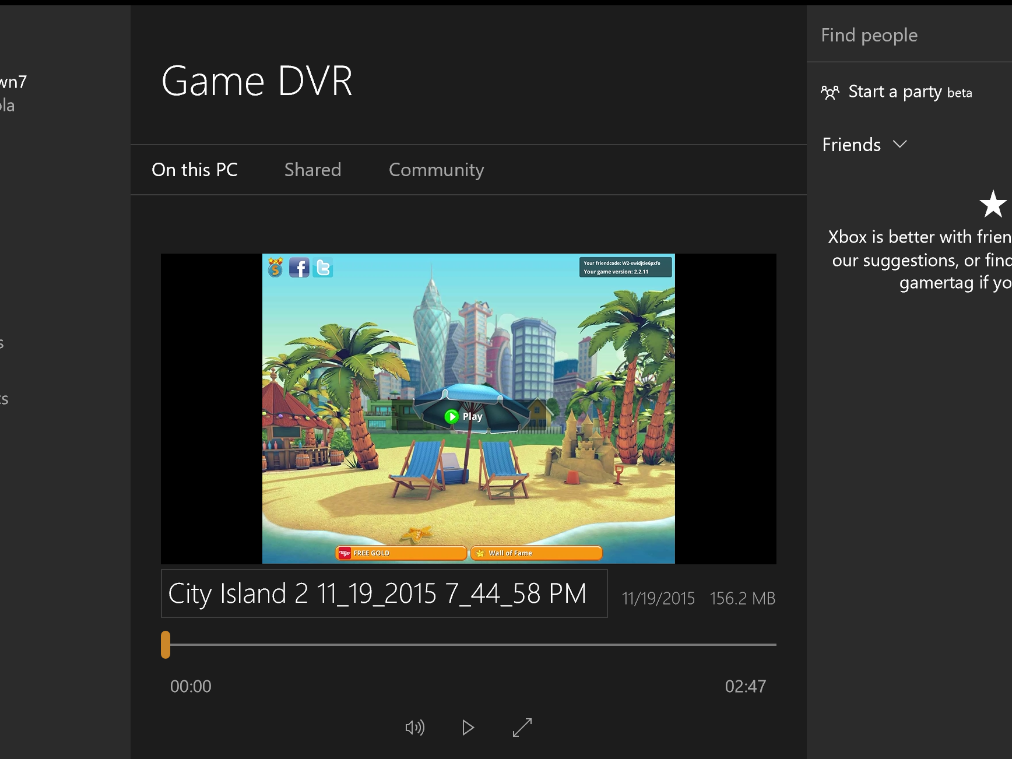
Task: Click the 02:47 duration label
Action: [x=745, y=686]
